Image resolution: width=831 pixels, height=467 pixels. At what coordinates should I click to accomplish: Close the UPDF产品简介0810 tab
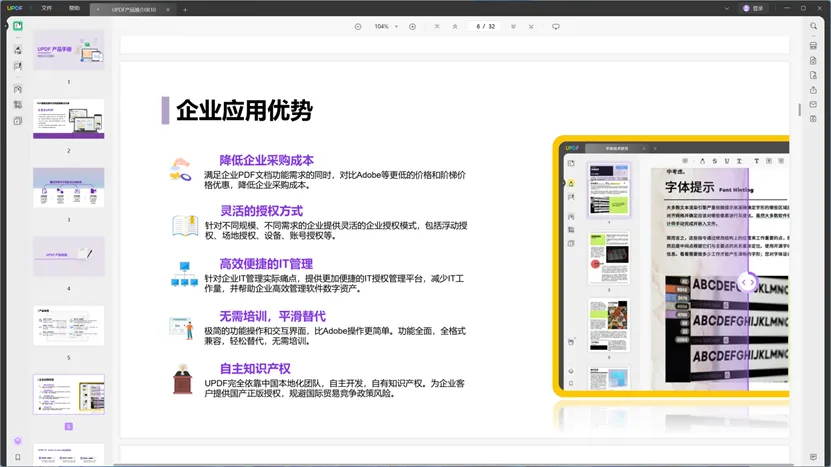pyautogui.click(x=168, y=10)
